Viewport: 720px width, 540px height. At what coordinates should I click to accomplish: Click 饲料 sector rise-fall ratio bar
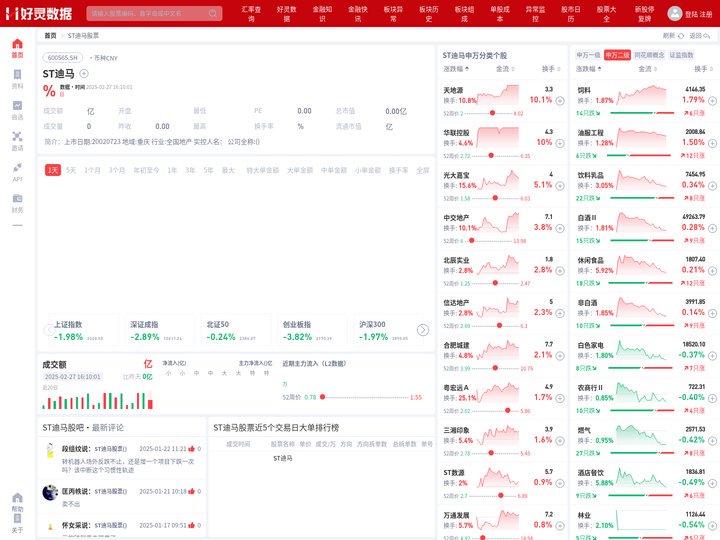click(642, 112)
